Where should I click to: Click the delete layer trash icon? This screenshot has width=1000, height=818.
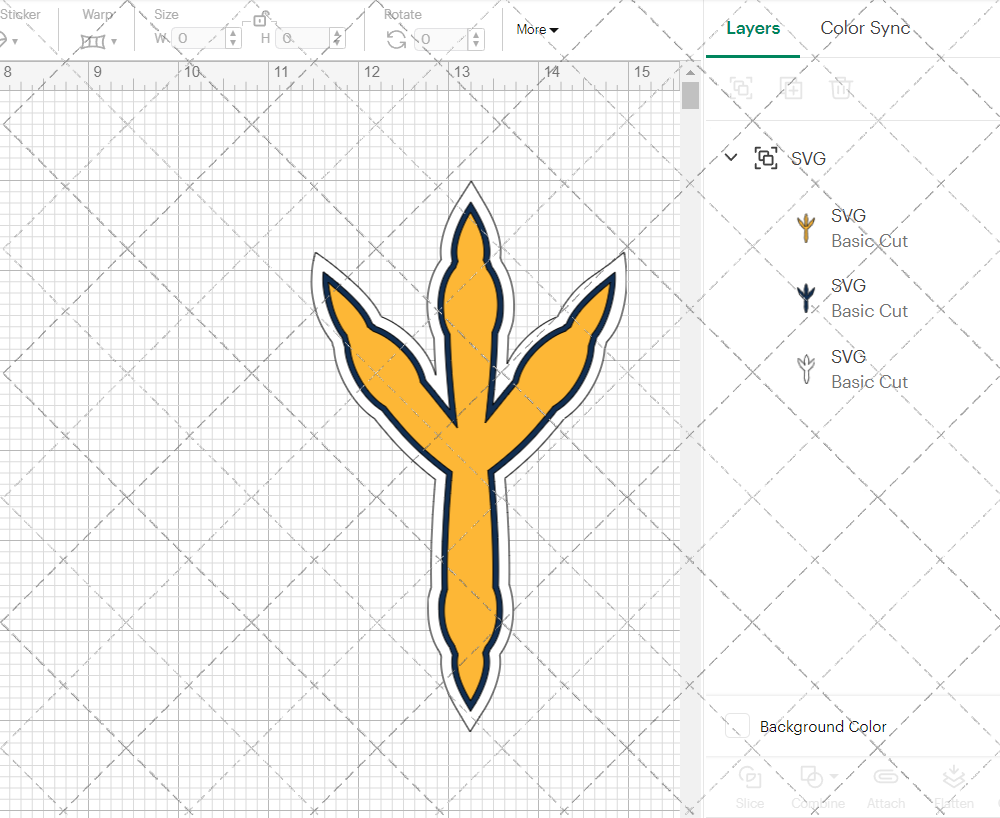[x=841, y=88]
